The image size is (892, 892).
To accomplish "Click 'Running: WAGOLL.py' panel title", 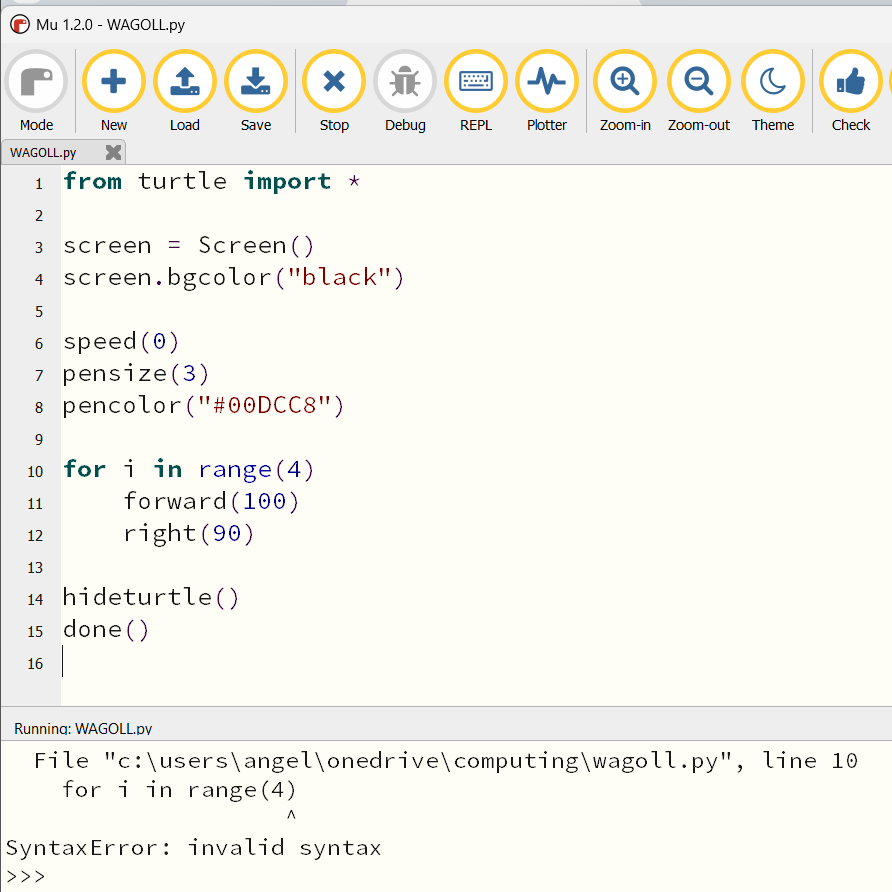I will [83, 729].
